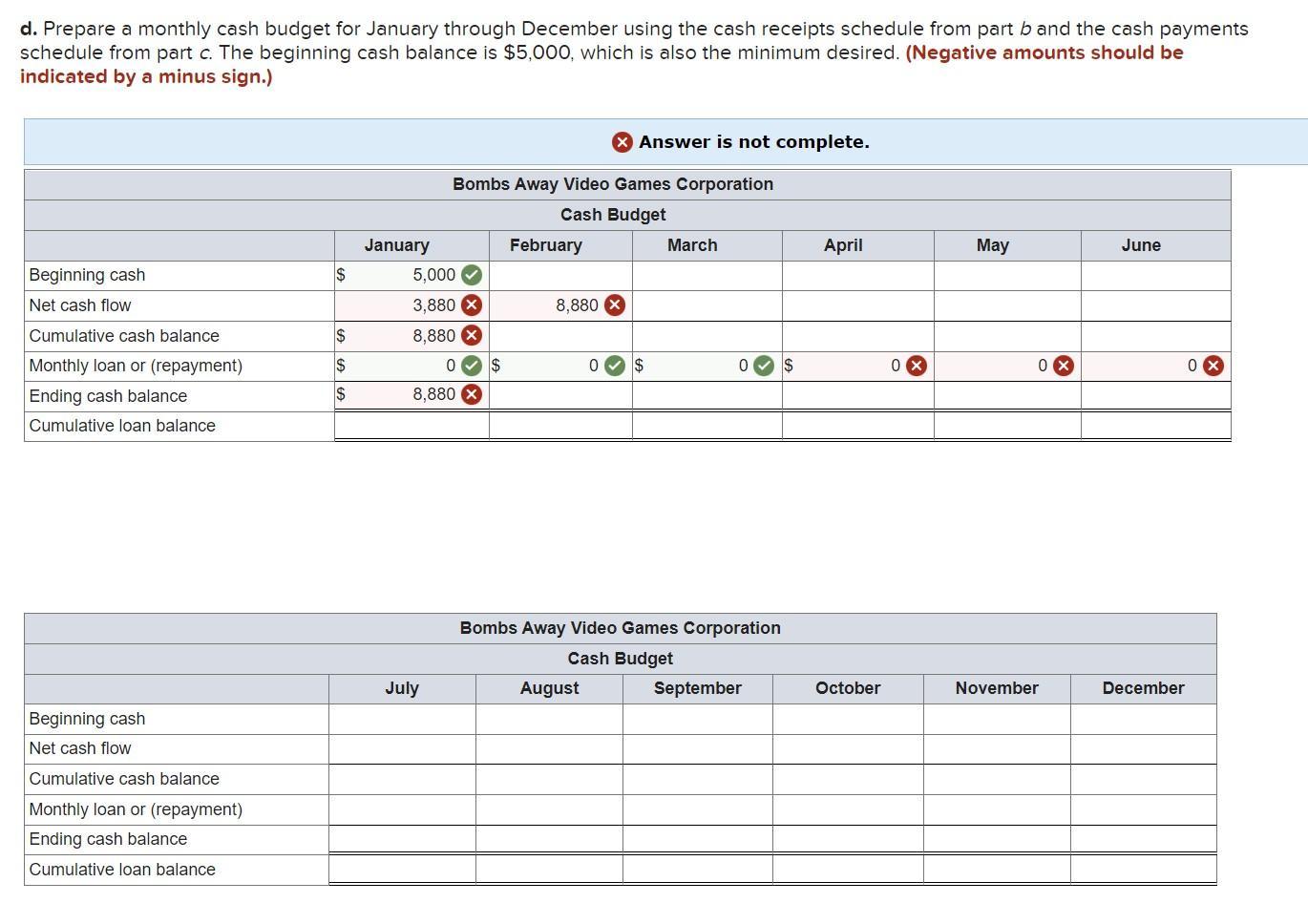Select June beginning cash input cell
1308x924 pixels.
point(1156,275)
